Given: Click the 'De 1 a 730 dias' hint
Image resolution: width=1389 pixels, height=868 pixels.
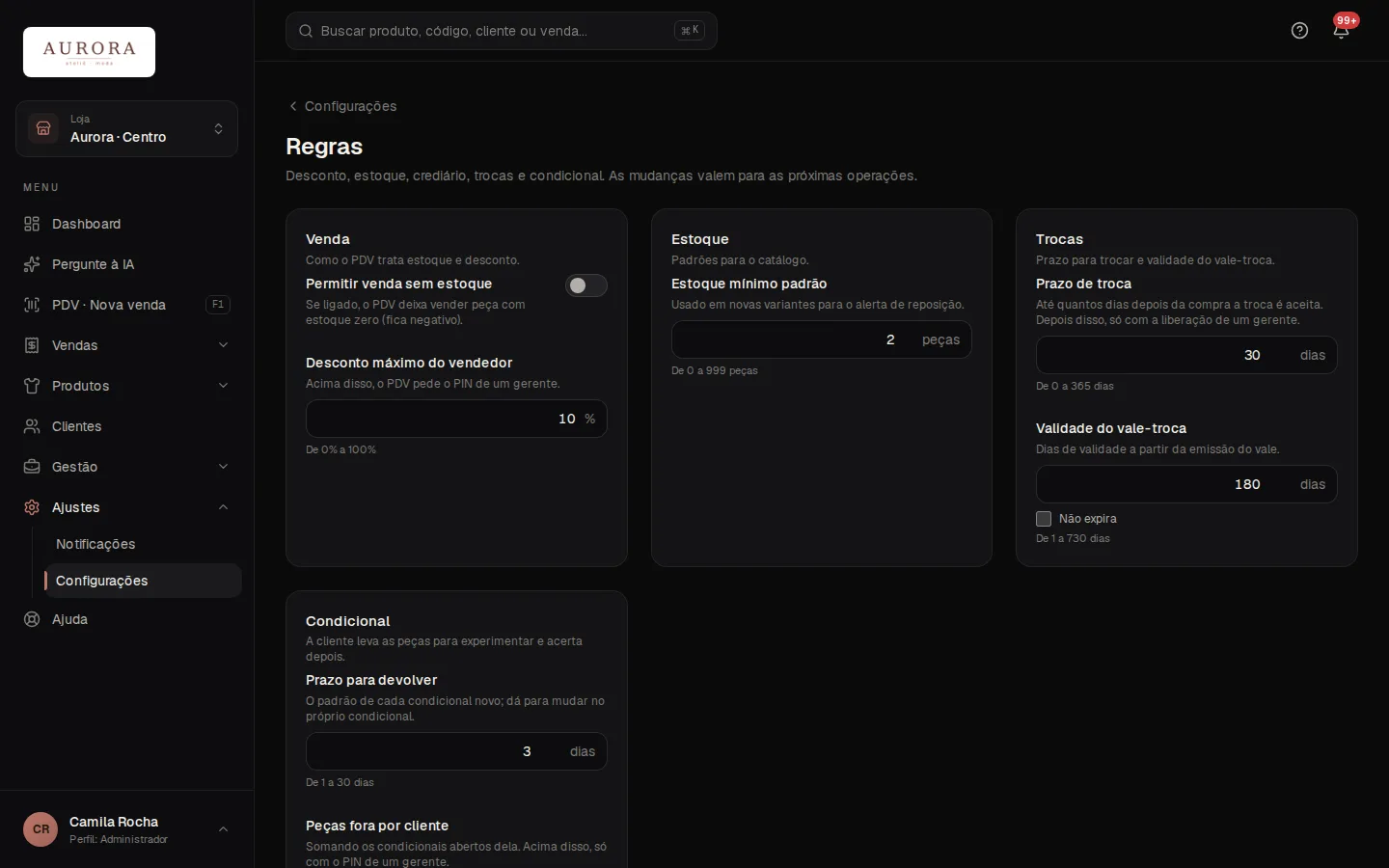Looking at the screenshot, I should [1073, 538].
